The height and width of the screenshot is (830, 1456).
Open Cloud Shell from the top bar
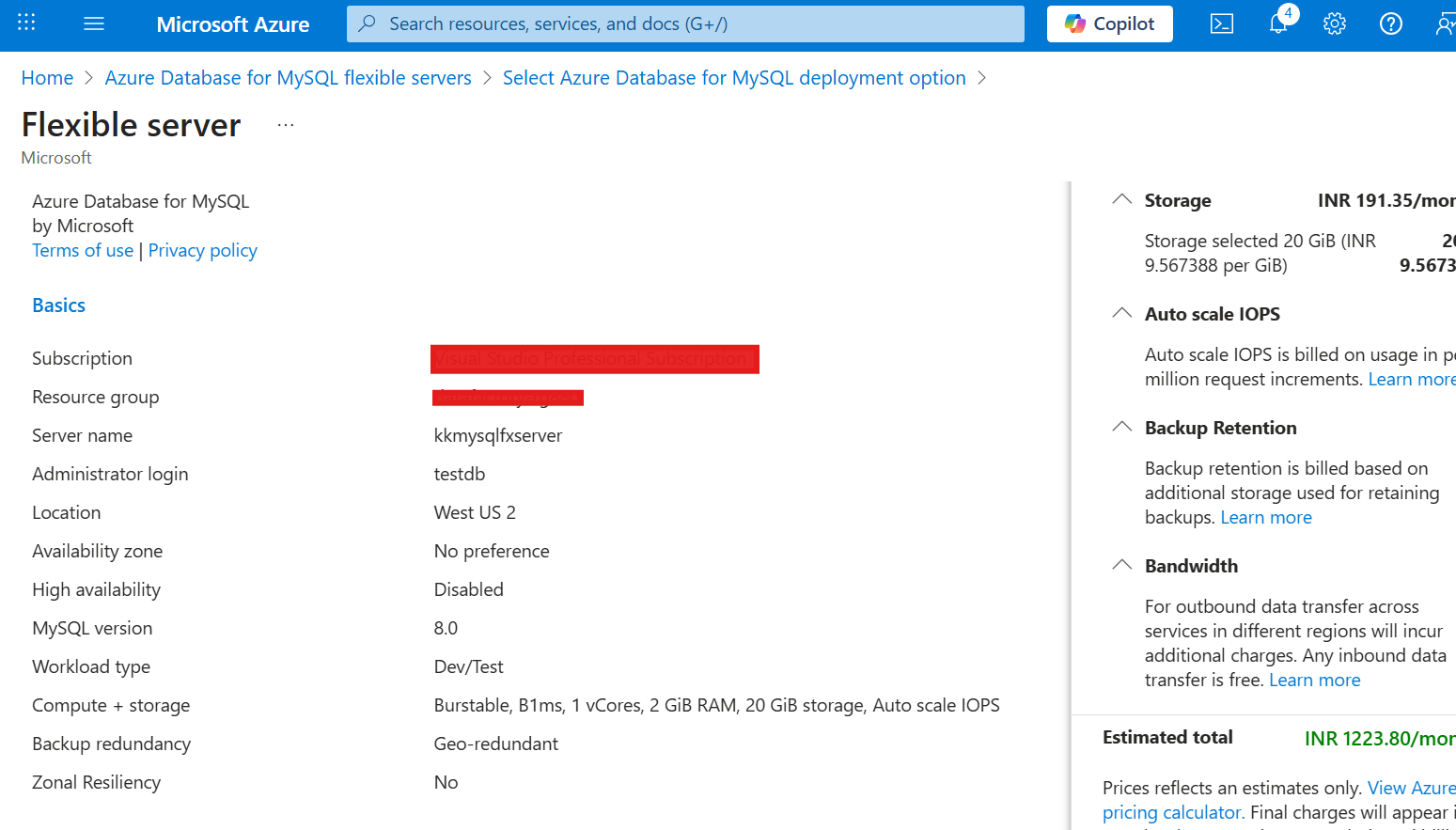pos(1222,23)
